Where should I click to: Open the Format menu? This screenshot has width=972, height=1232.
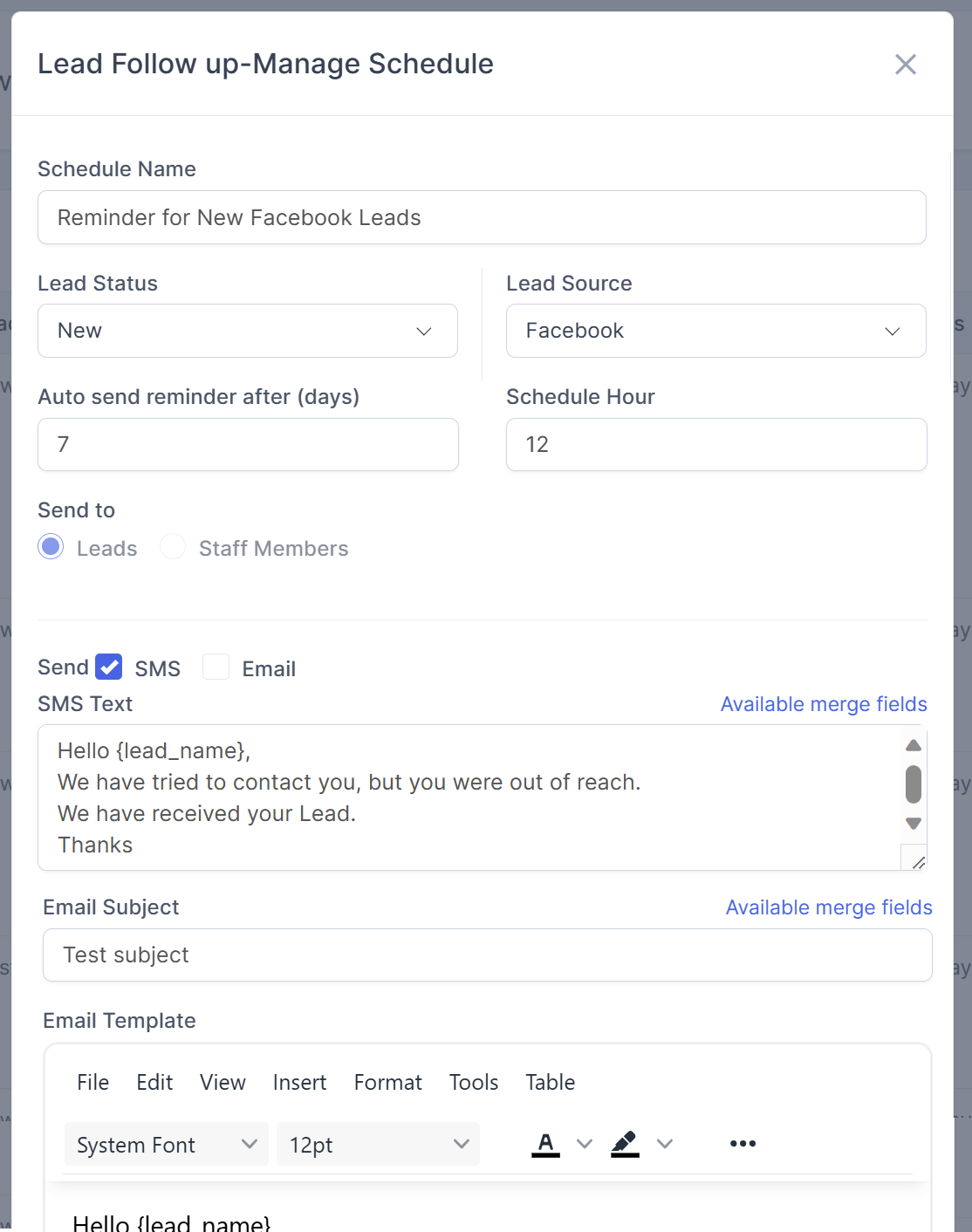pos(387,1083)
